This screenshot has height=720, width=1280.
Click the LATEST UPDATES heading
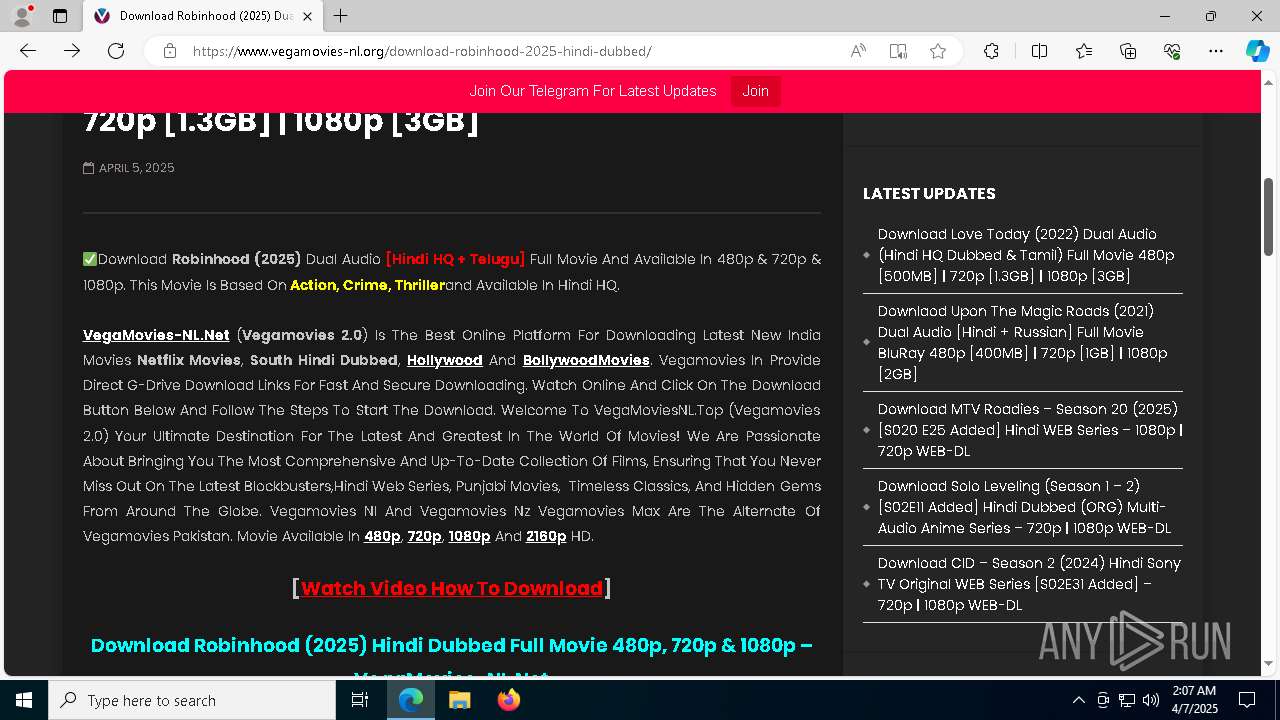tap(929, 194)
